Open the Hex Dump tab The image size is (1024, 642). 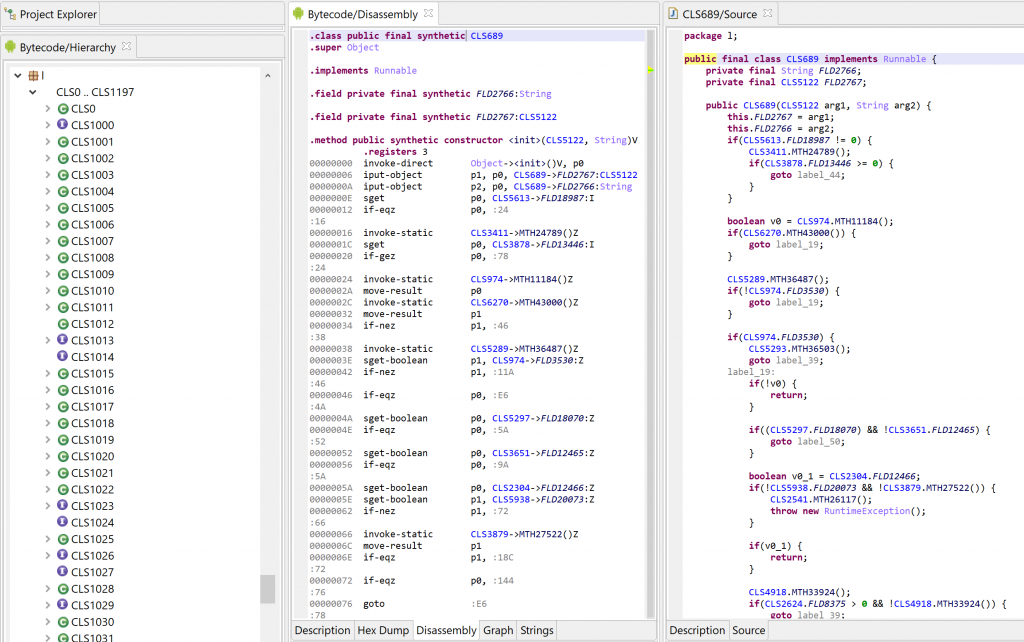coord(383,630)
